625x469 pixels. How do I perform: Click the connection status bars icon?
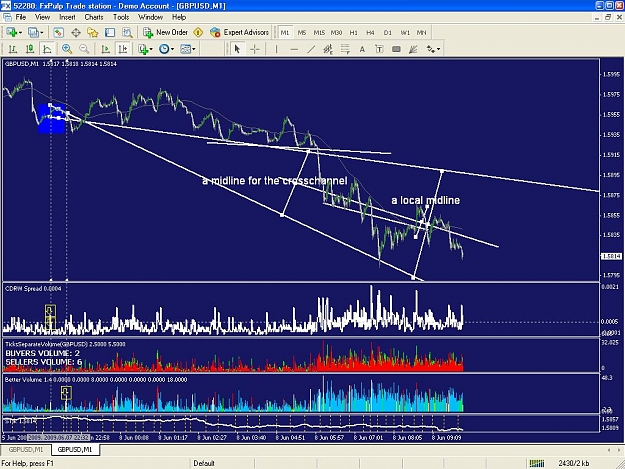click(x=537, y=463)
